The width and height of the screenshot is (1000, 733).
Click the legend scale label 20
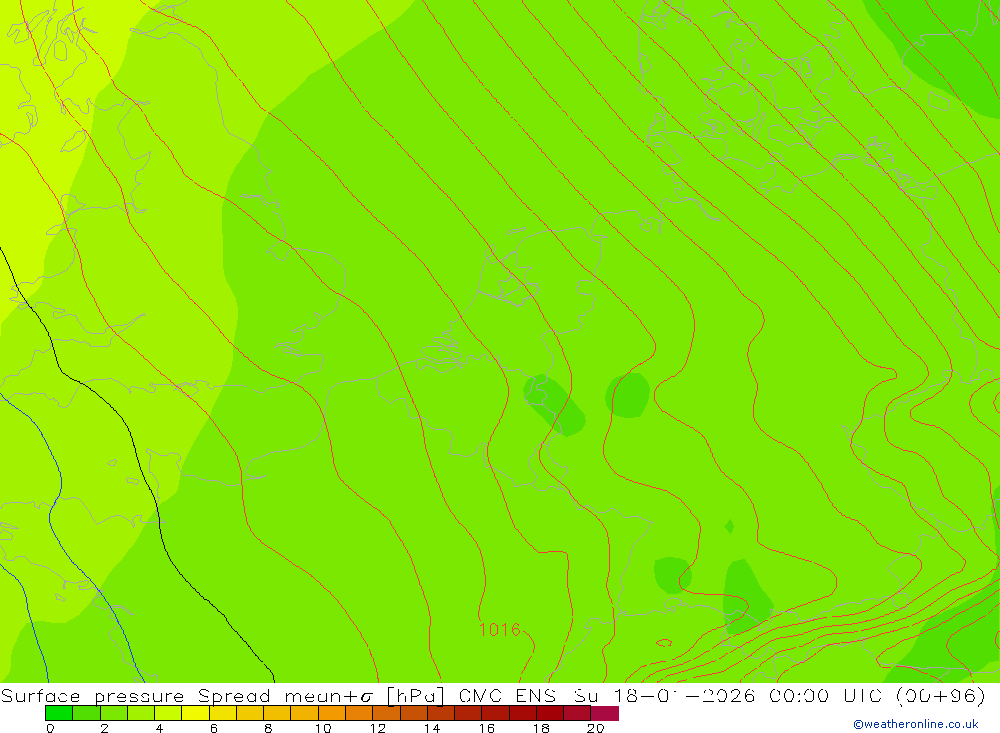coord(595,728)
